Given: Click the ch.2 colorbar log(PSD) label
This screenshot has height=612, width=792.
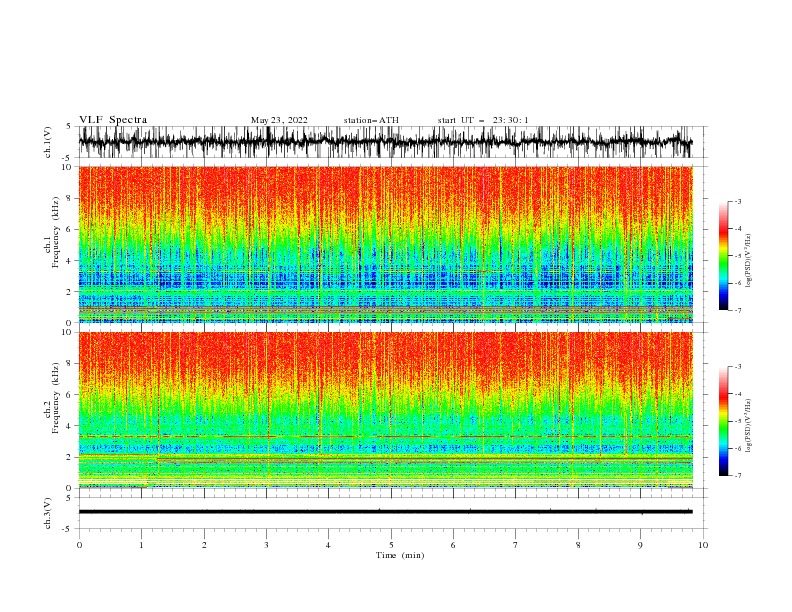Looking at the screenshot, I should (748, 426).
